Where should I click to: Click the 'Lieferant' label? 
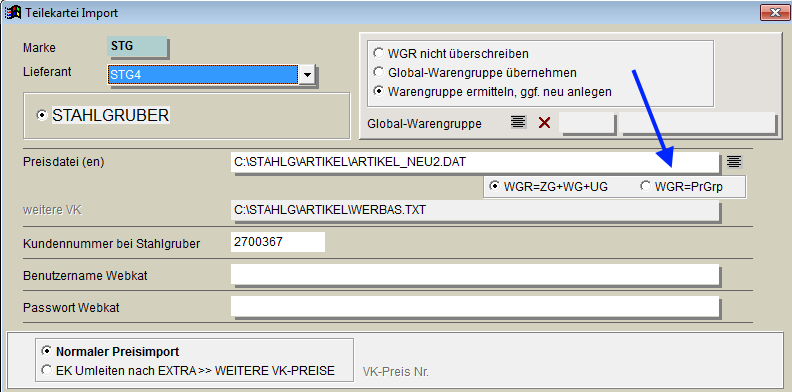[47, 72]
